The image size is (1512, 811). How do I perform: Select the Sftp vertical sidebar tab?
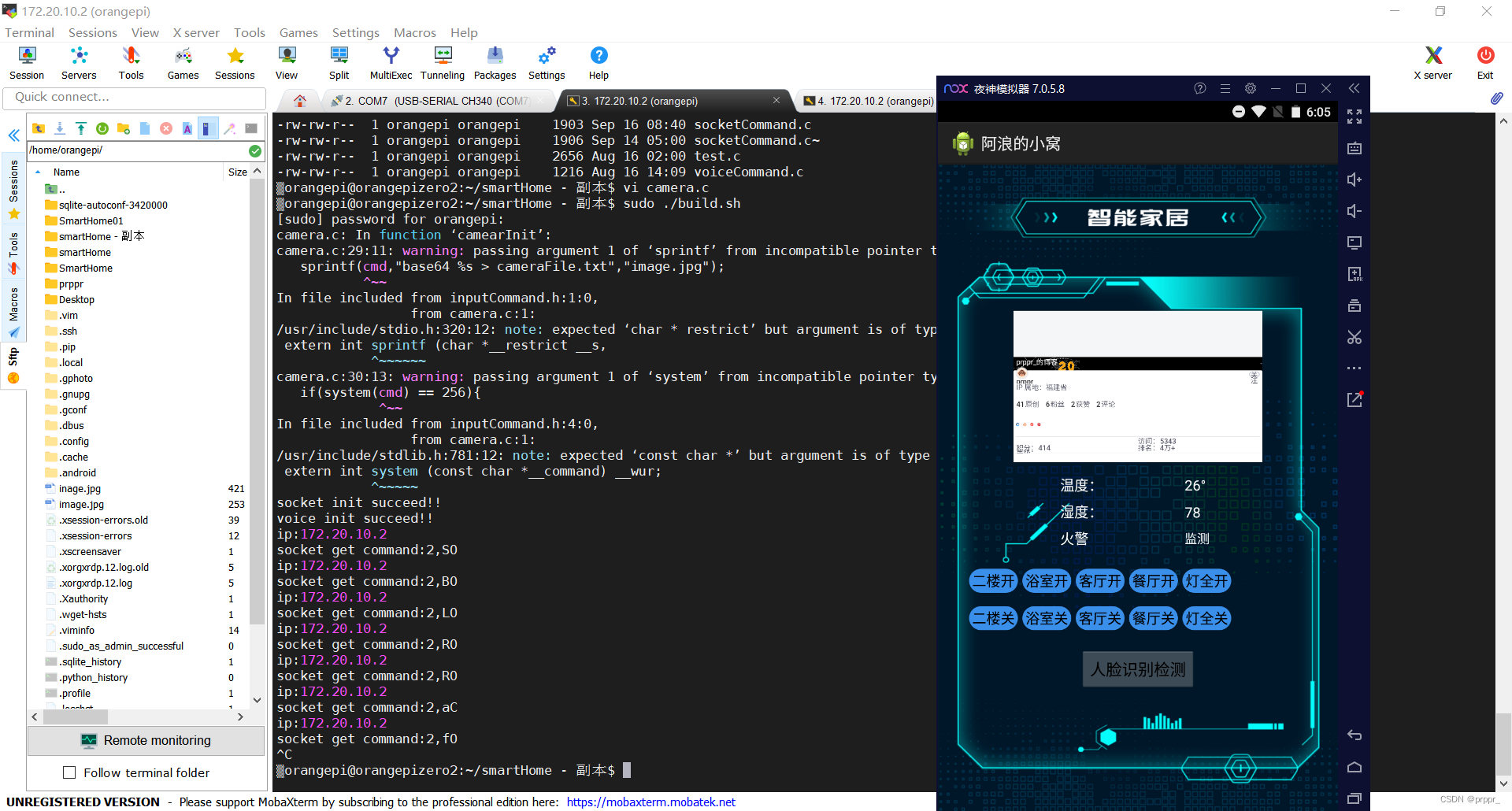click(13, 366)
